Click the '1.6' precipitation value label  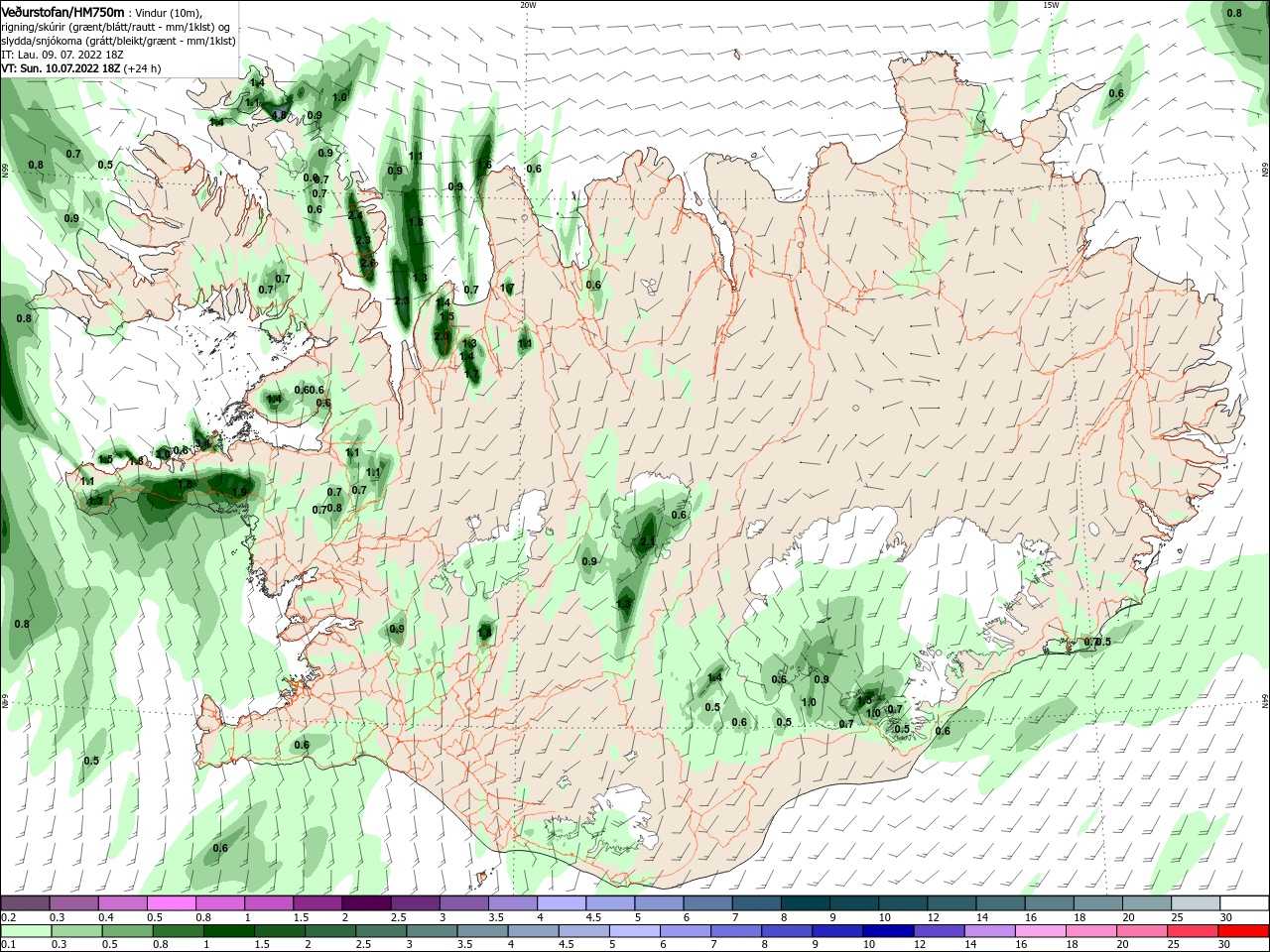click(x=485, y=166)
